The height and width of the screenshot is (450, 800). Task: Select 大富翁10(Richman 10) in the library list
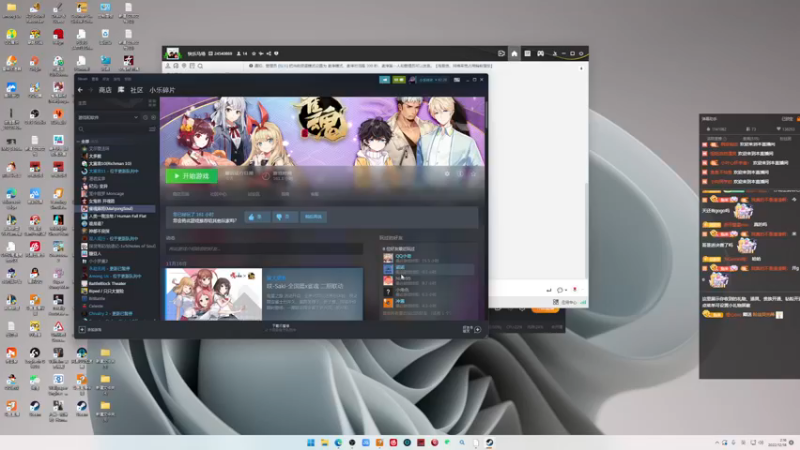pos(110,163)
